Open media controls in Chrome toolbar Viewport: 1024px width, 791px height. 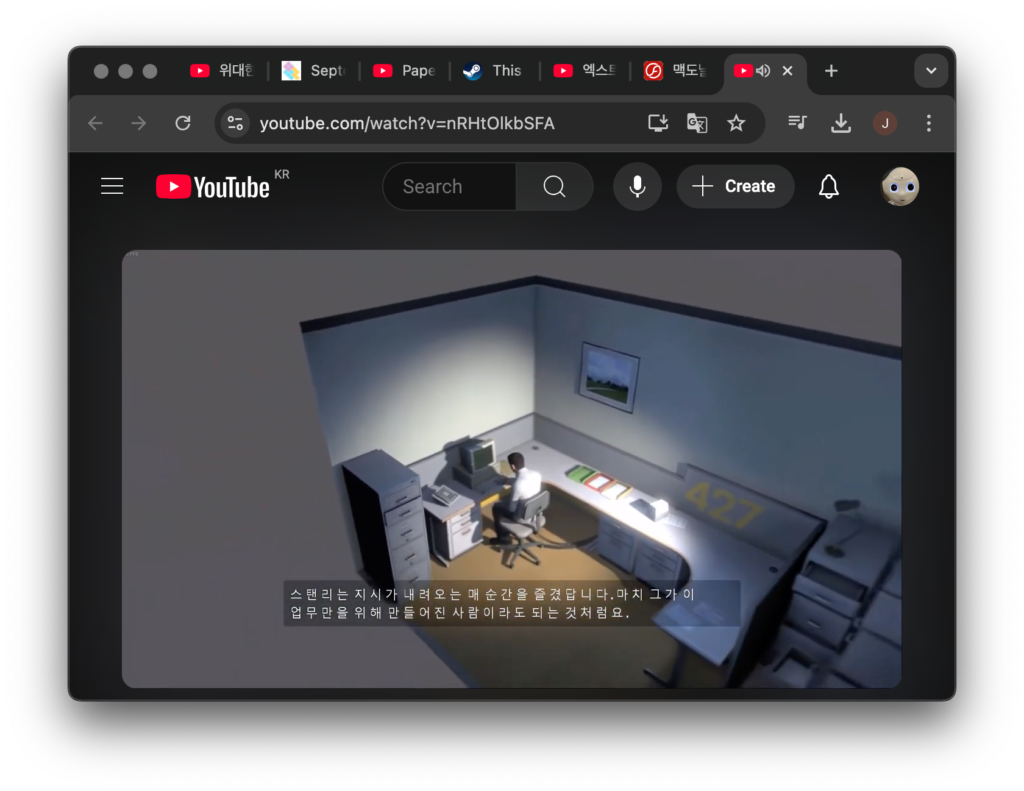[797, 123]
